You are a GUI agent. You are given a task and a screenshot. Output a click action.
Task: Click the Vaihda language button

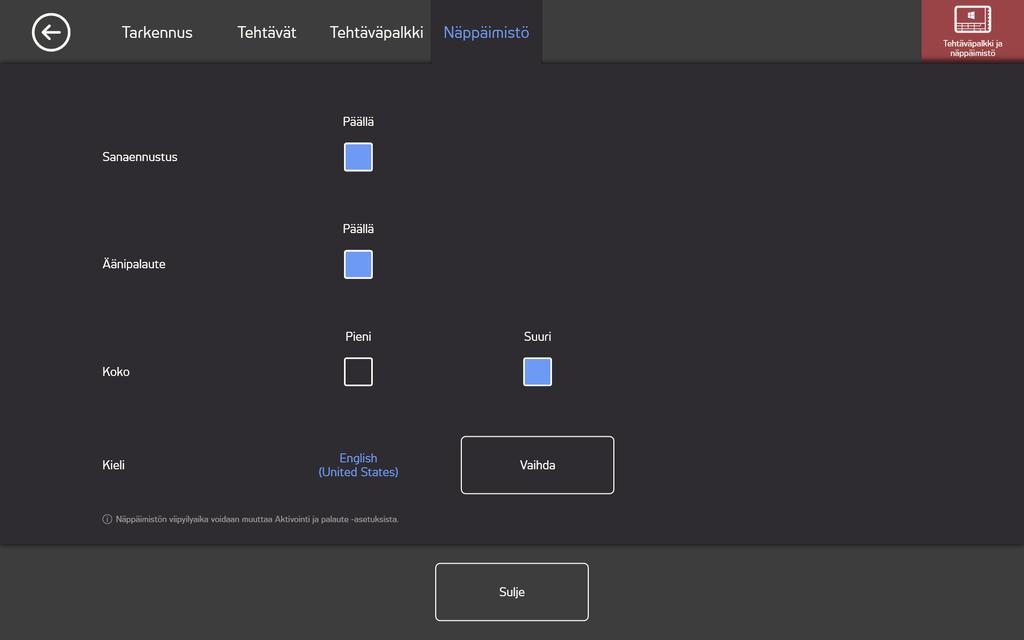537,465
